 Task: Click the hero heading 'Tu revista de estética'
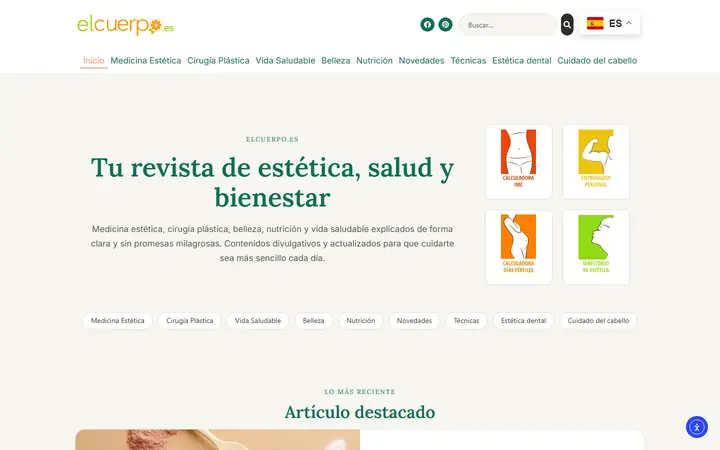272,182
